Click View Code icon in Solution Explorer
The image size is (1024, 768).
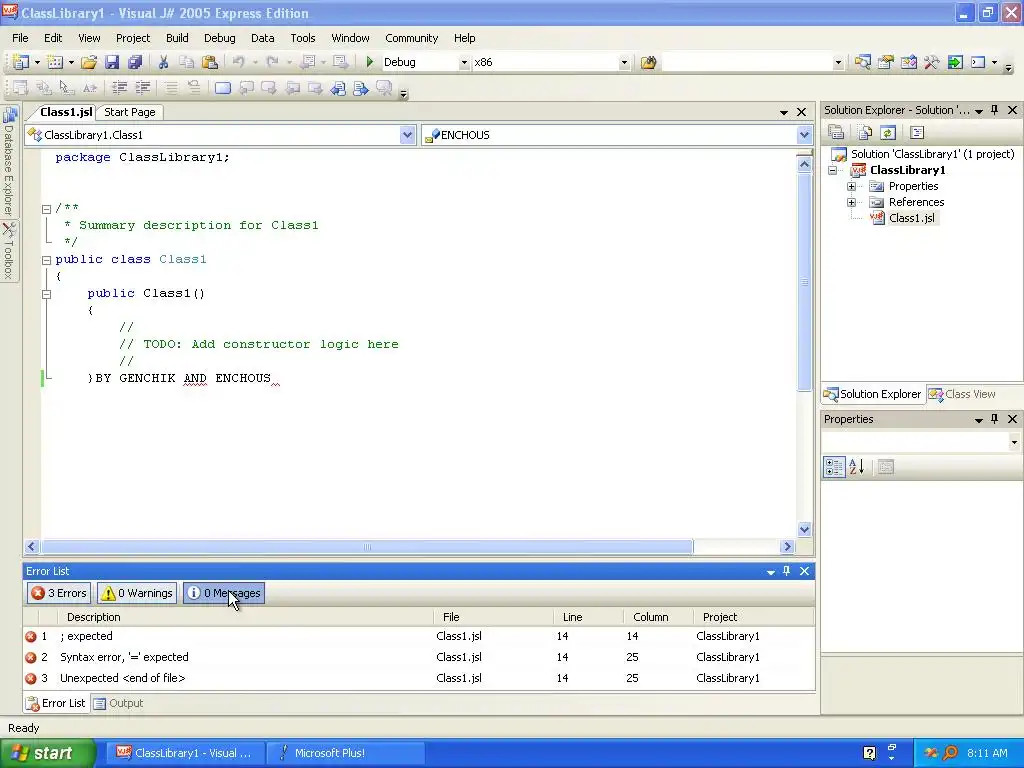click(917, 133)
